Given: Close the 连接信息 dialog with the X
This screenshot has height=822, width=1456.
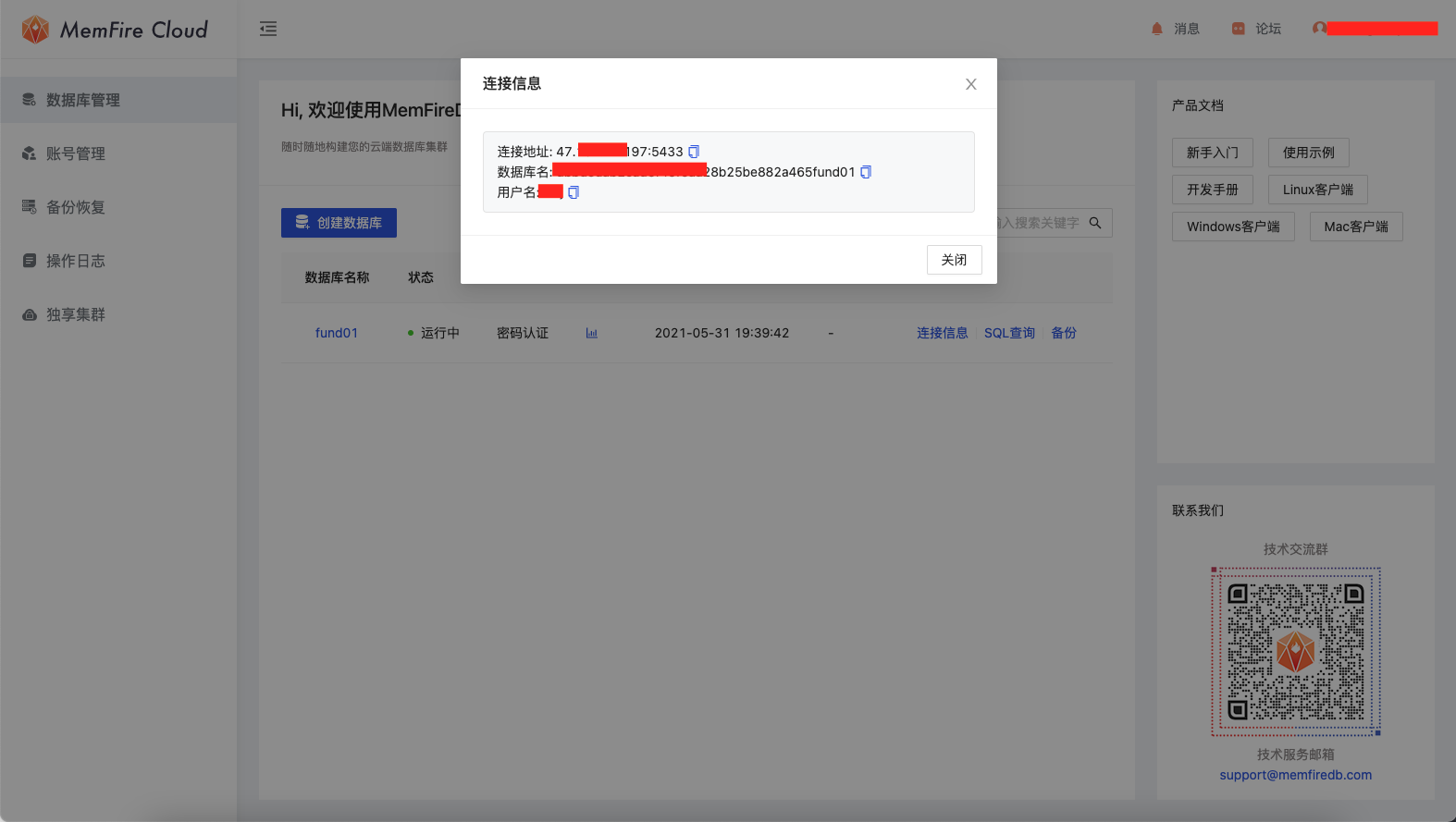Looking at the screenshot, I should pos(971,84).
